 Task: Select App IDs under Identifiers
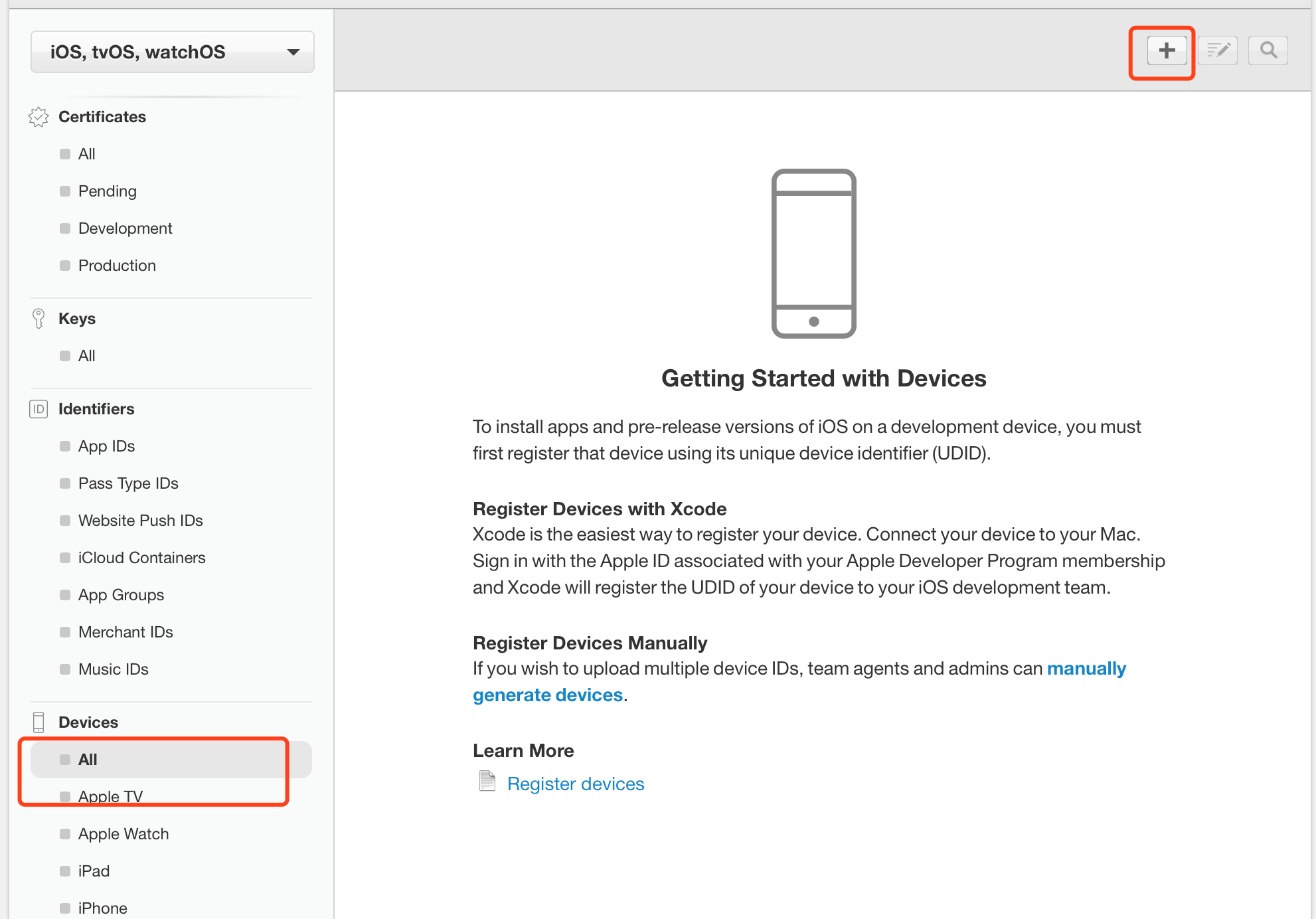pyautogui.click(x=106, y=446)
